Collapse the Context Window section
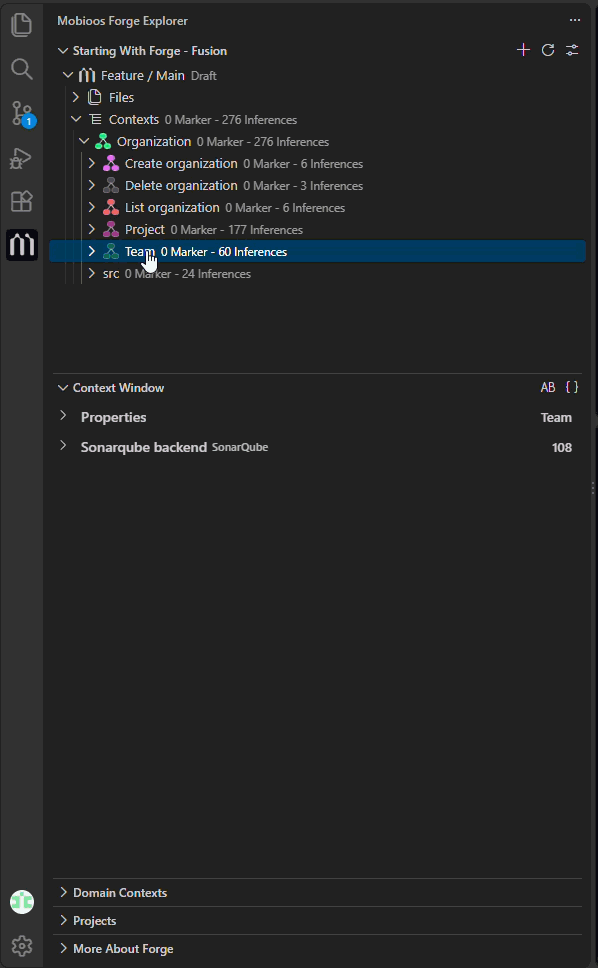Screen dimensions: 598x968 pyautogui.click(x=63, y=388)
